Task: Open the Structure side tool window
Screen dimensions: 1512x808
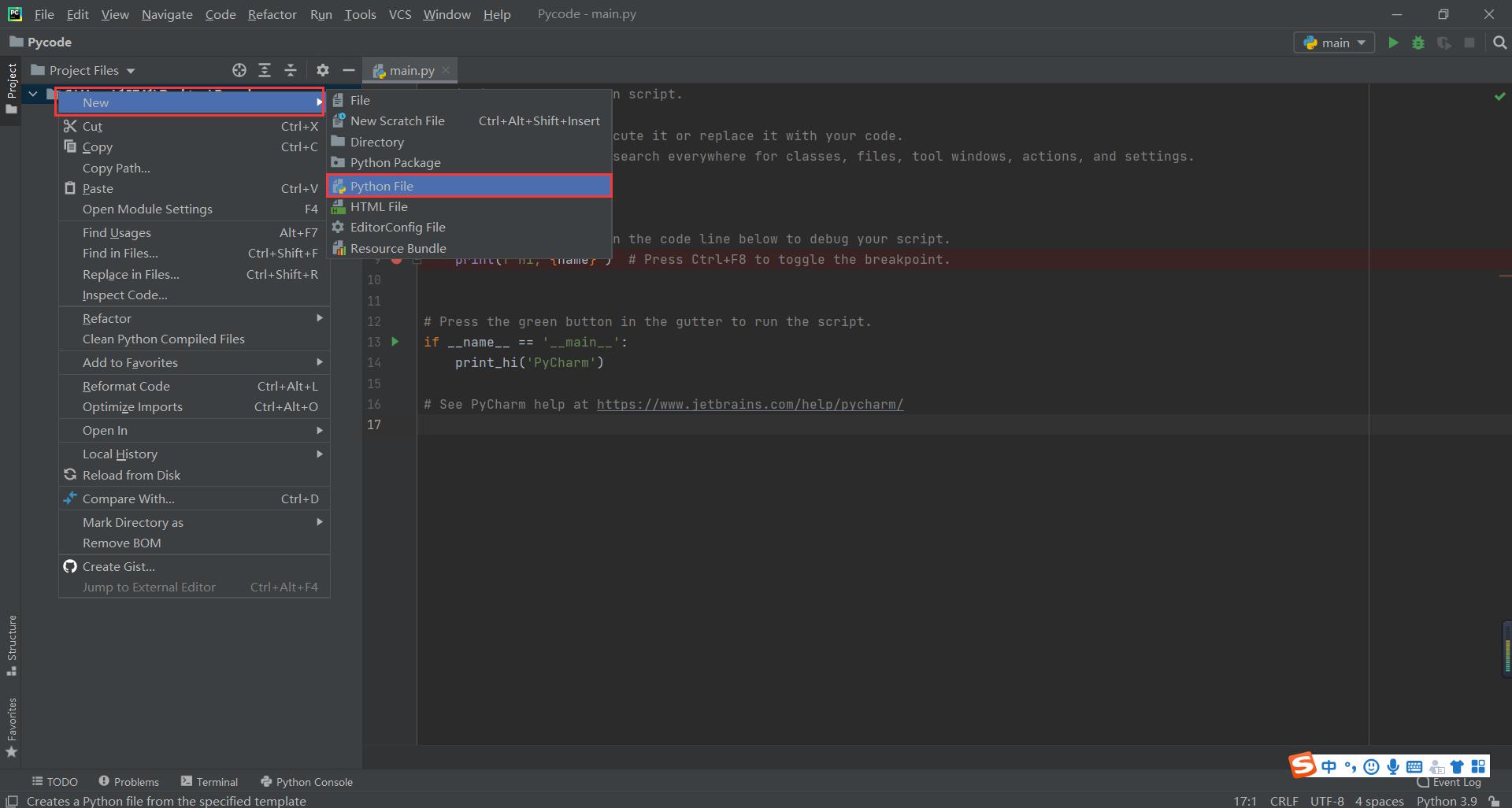Action: pos(11,645)
